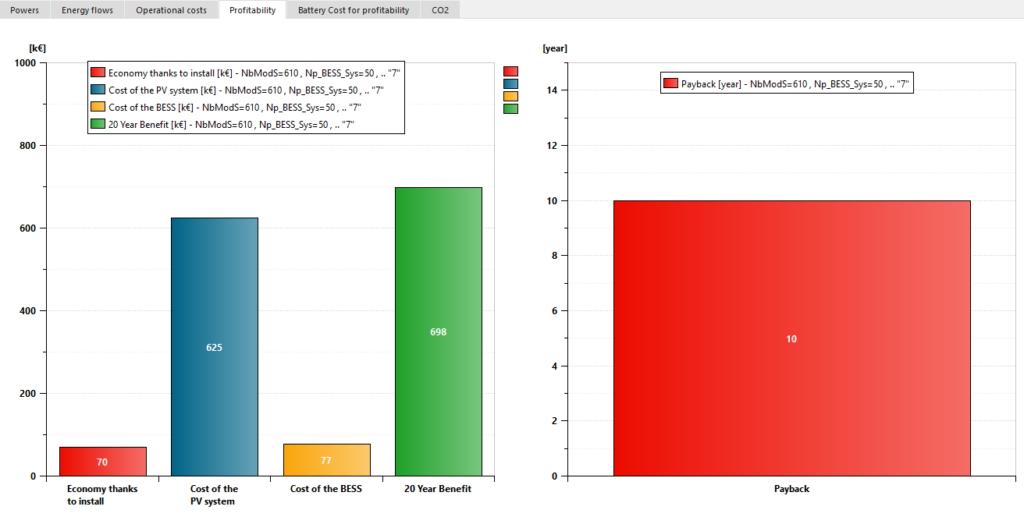Viewport: 1024px width, 517px height.
Task: Click red swatch beside Economy thanks to install legend
Action: tap(98, 73)
